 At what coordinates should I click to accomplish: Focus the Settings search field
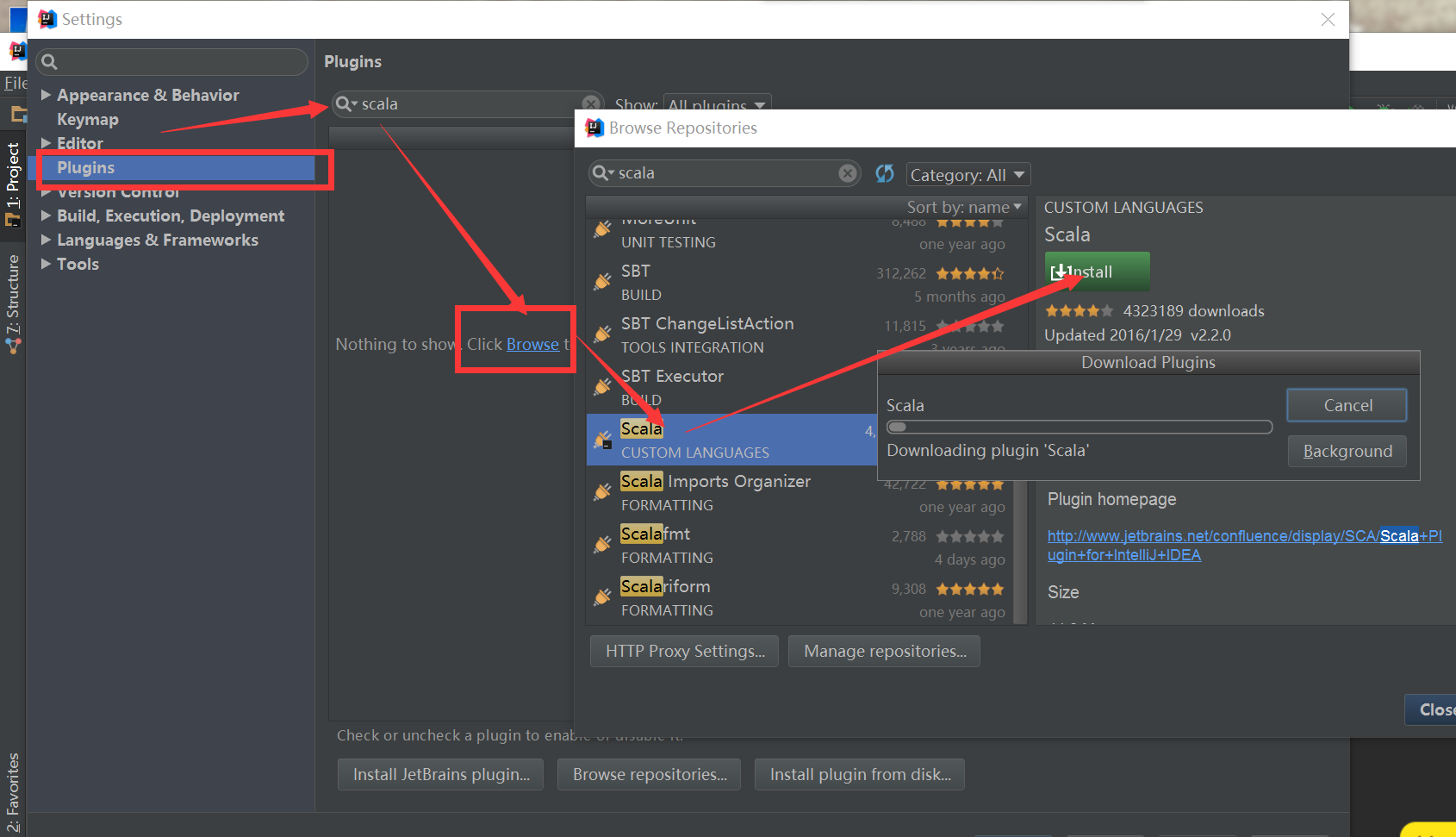172,62
